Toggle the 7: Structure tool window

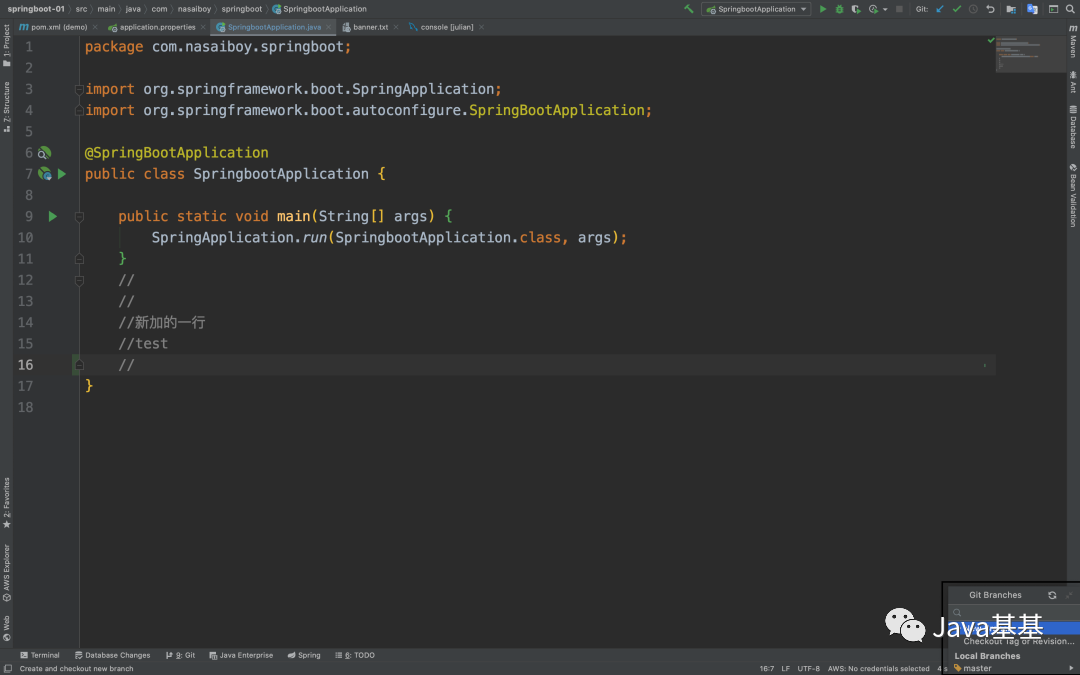tap(7, 107)
